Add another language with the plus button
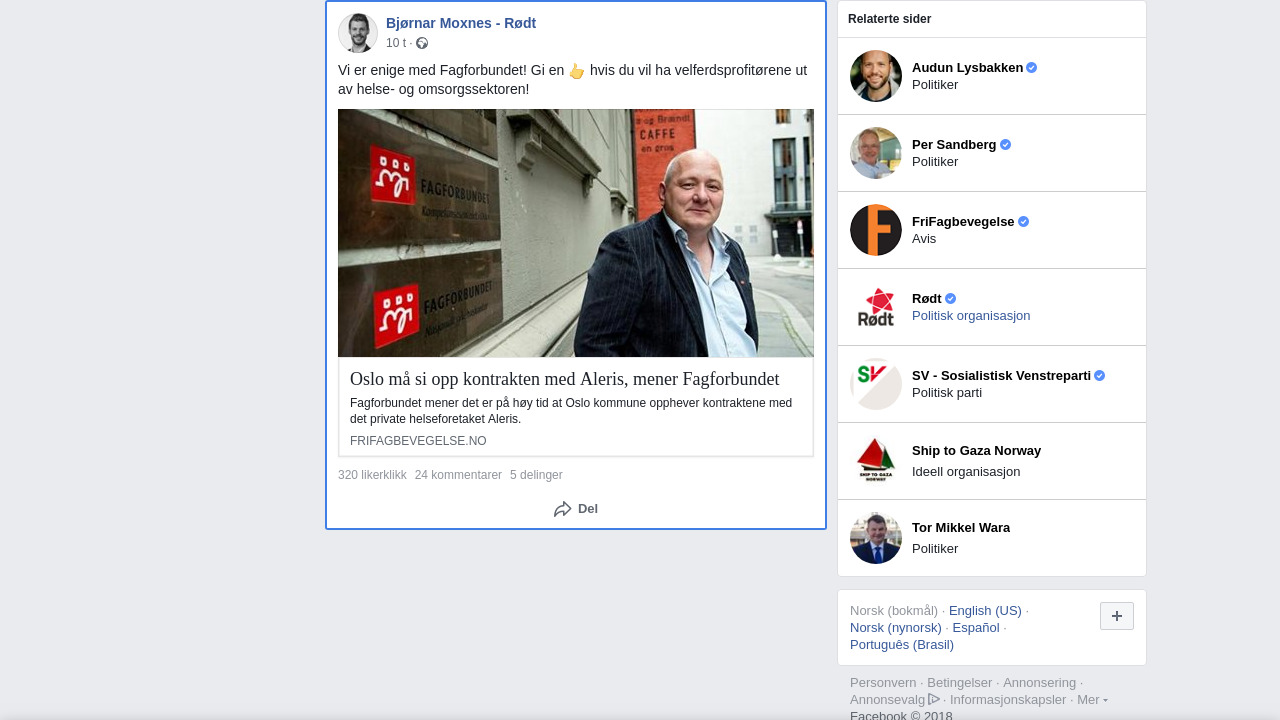The image size is (1280, 720). (1117, 616)
